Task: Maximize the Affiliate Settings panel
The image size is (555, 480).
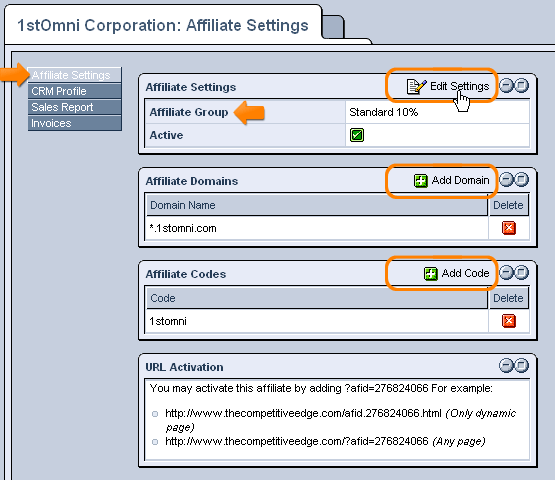Action: click(x=522, y=86)
